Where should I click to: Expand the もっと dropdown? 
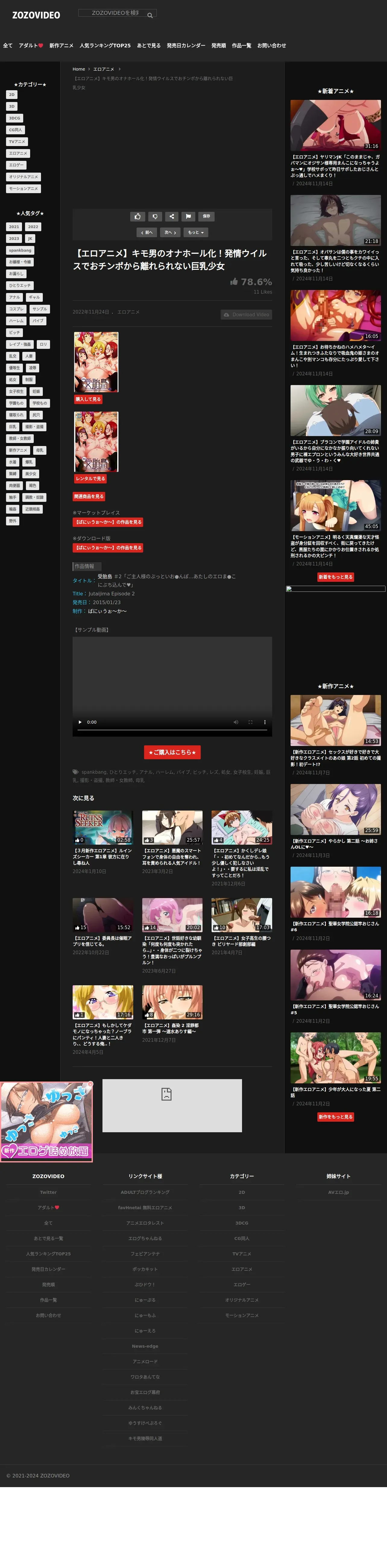click(196, 232)
